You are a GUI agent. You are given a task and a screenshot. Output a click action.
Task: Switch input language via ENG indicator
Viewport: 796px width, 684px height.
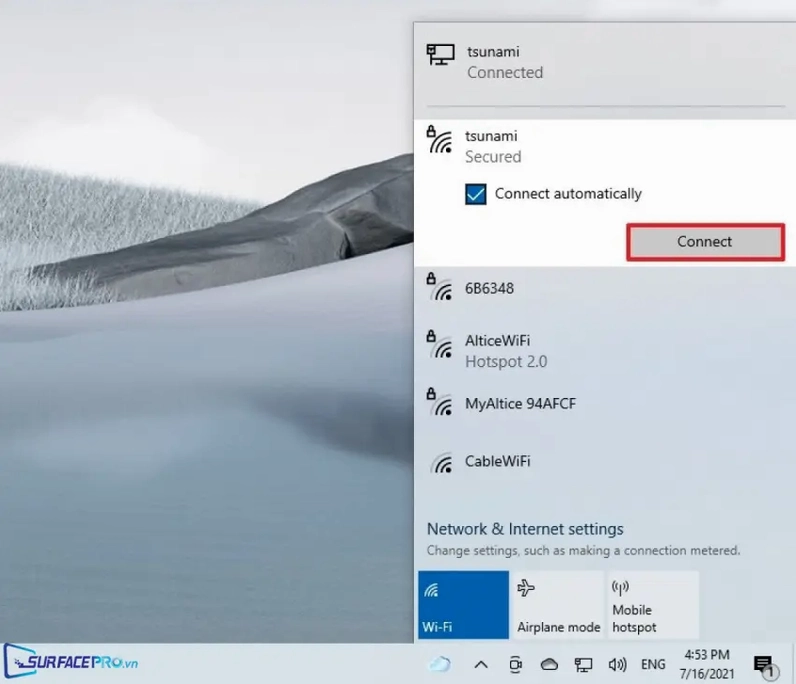(x=653, y=664)
